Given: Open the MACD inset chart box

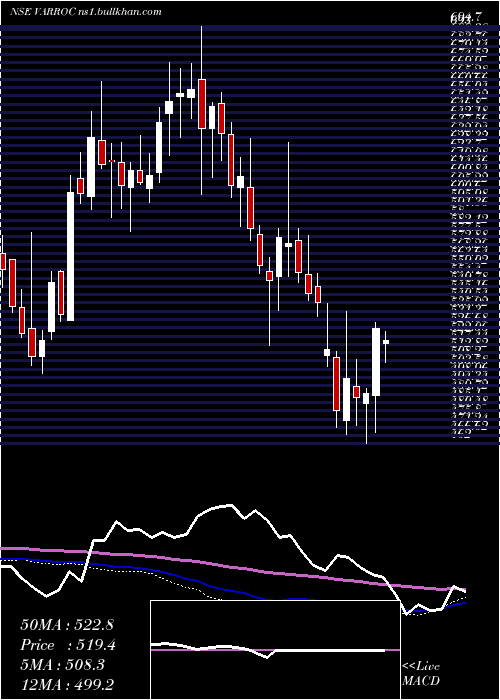Looking at the screenshot, I should (x=275, y=650).
